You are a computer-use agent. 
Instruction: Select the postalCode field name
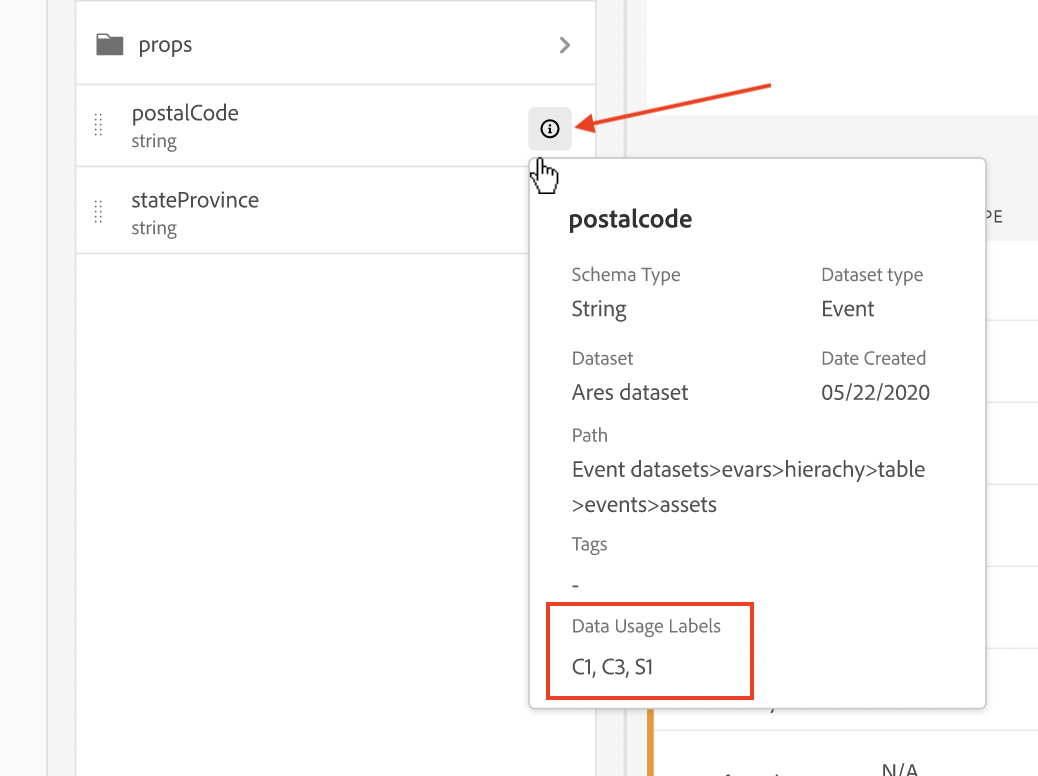tap(185, 113)
